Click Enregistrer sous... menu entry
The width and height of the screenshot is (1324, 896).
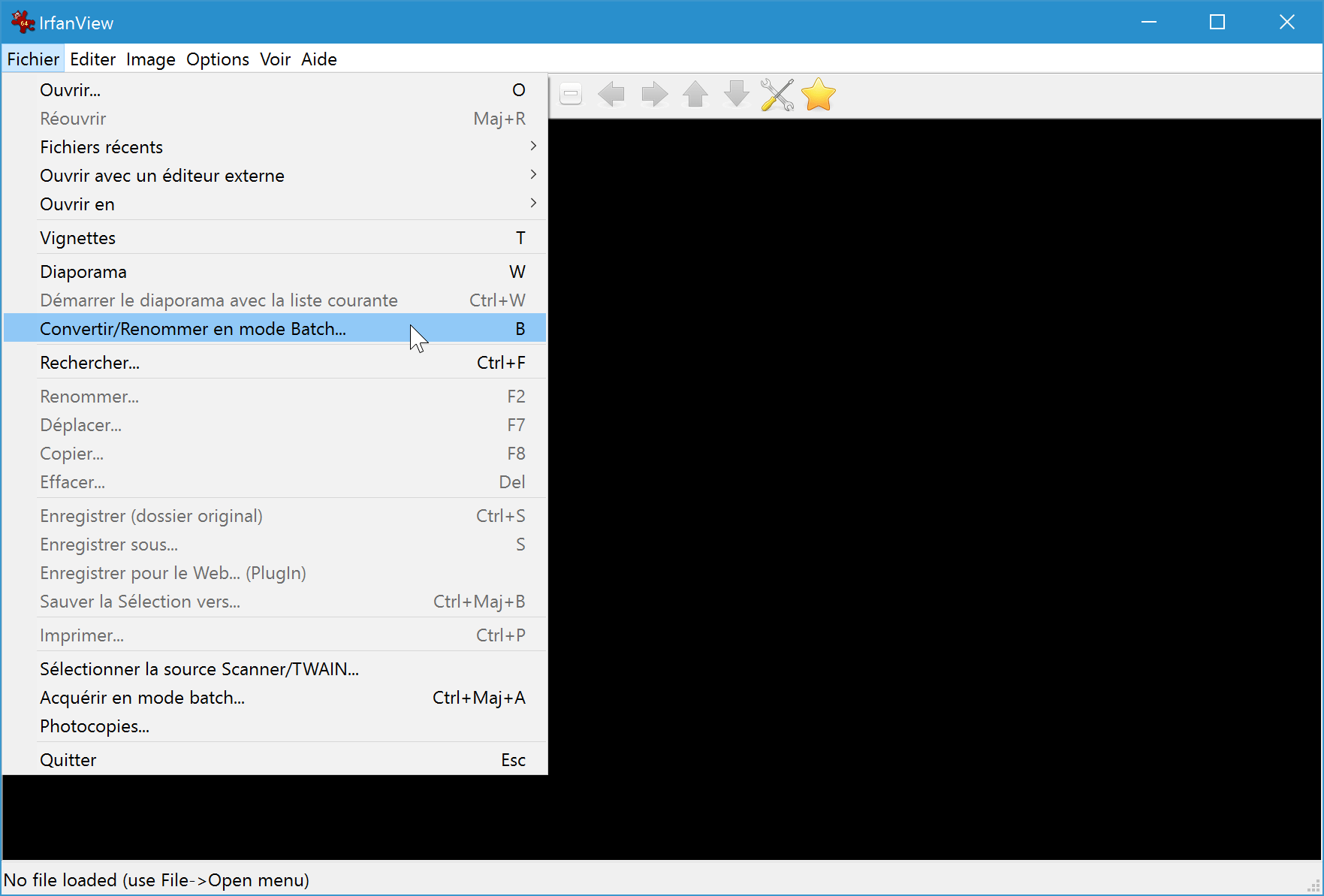click(x=275, y=545)
